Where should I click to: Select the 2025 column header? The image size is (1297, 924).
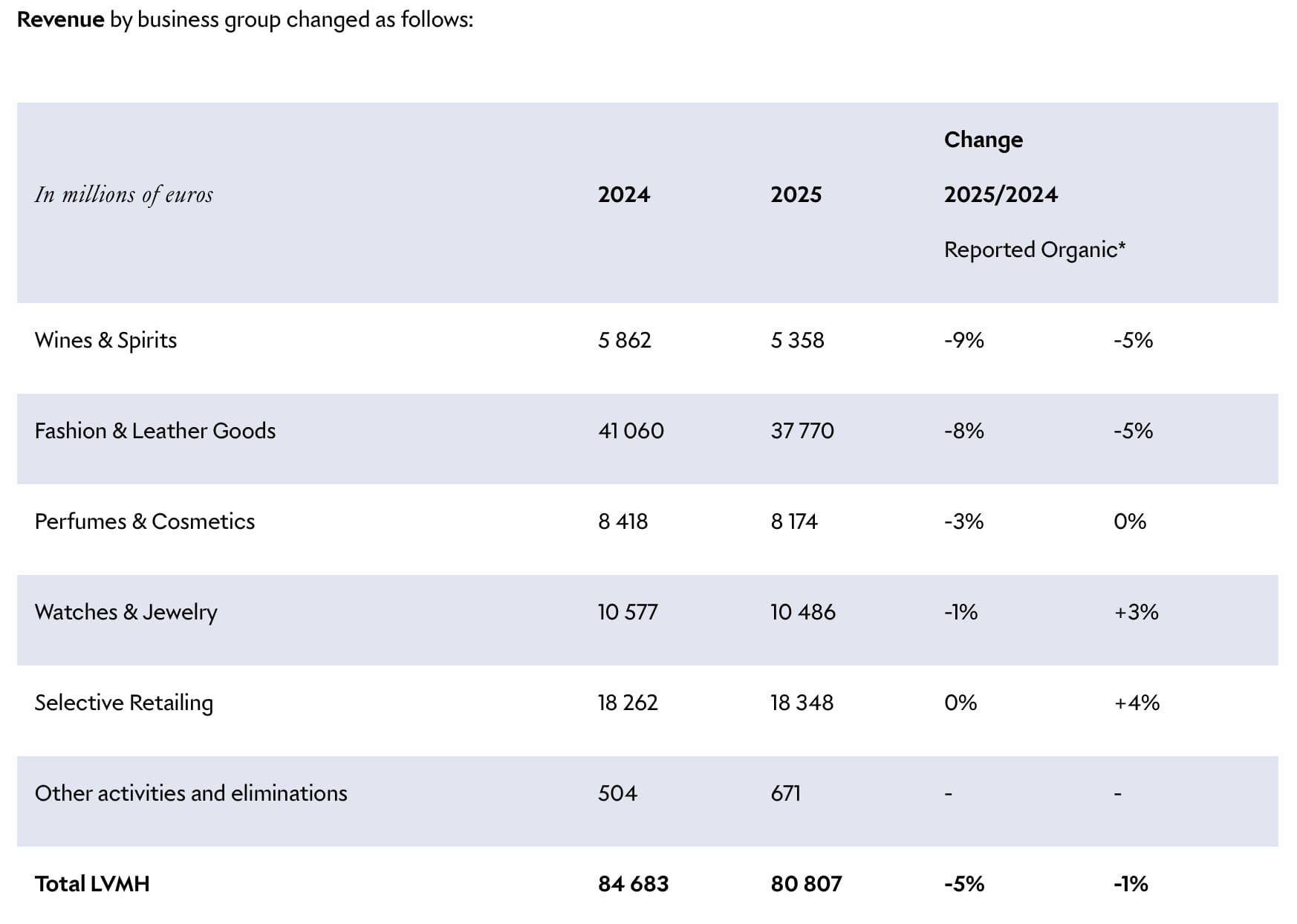[x=796, y=195]
